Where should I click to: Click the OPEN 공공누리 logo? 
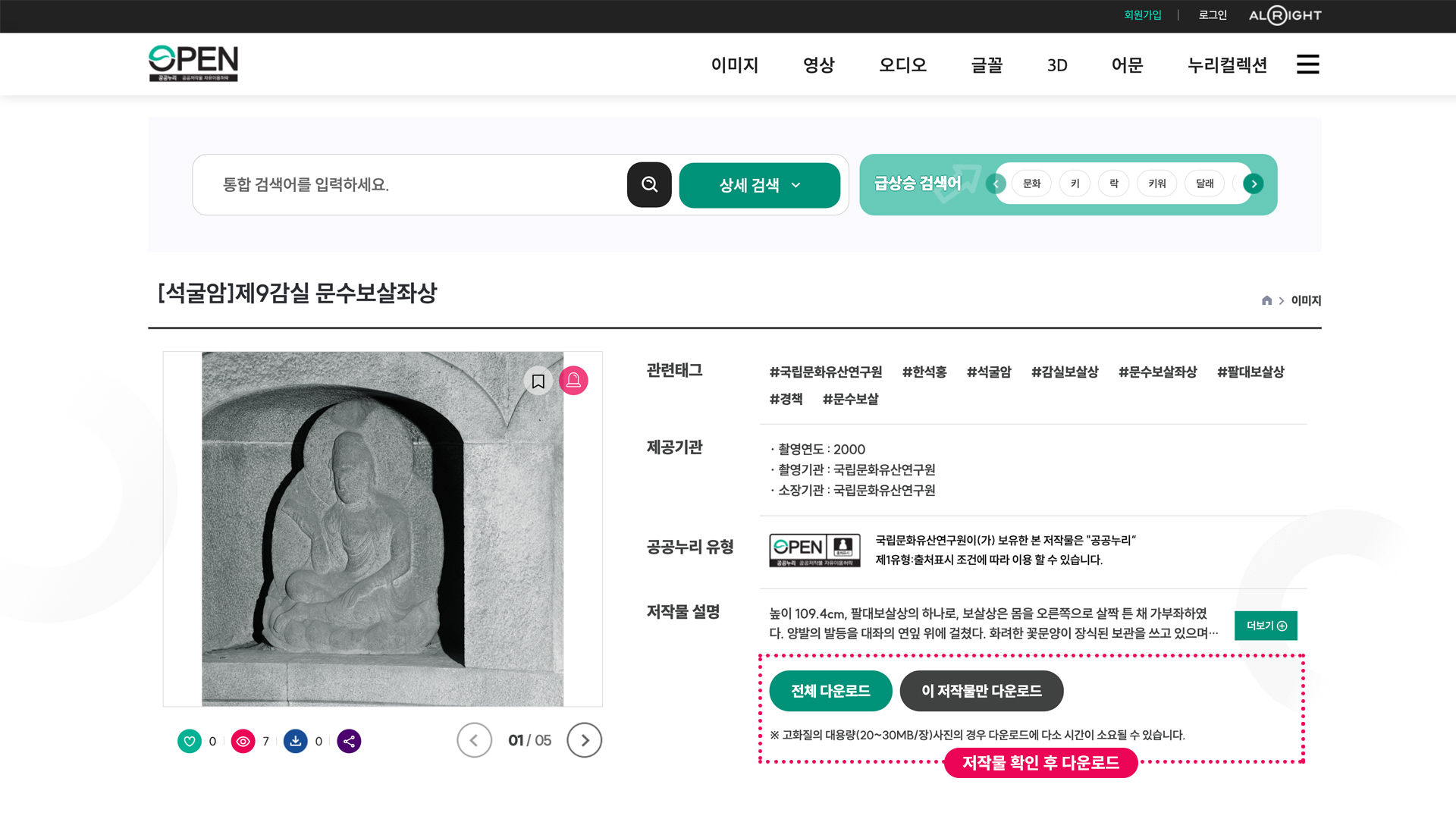tap(193, 64)
